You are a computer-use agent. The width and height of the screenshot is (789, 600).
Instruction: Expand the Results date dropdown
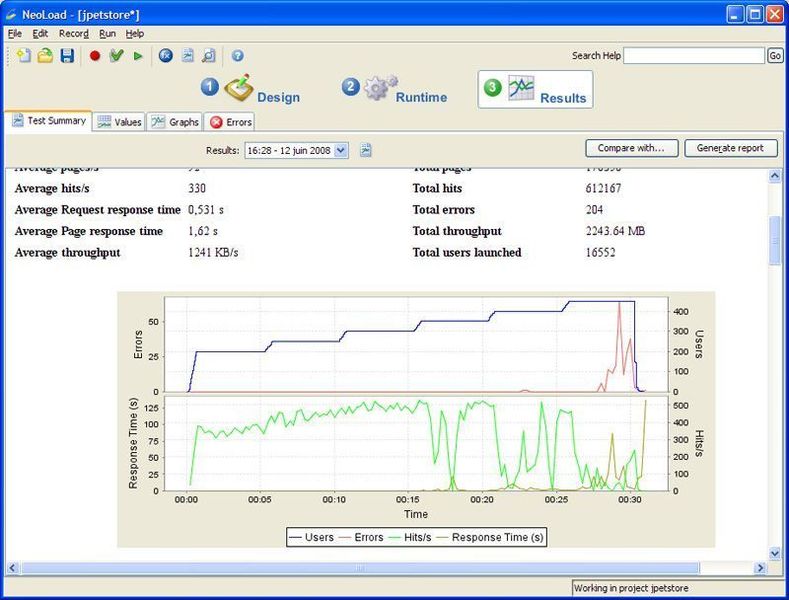pos(341,150)
